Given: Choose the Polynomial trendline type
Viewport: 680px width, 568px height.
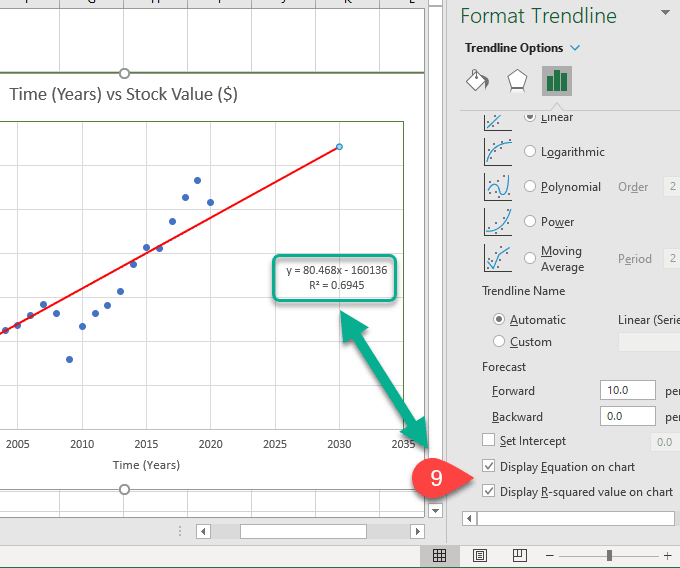Looking at the screenshot, I should pos(531,187).
